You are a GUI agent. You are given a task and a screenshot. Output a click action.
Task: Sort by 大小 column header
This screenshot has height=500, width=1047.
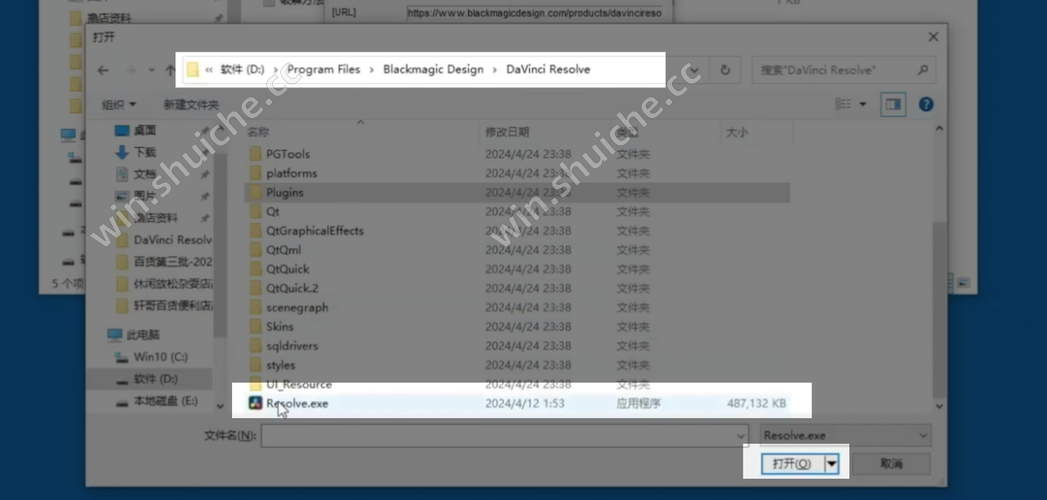coord(737,133)
